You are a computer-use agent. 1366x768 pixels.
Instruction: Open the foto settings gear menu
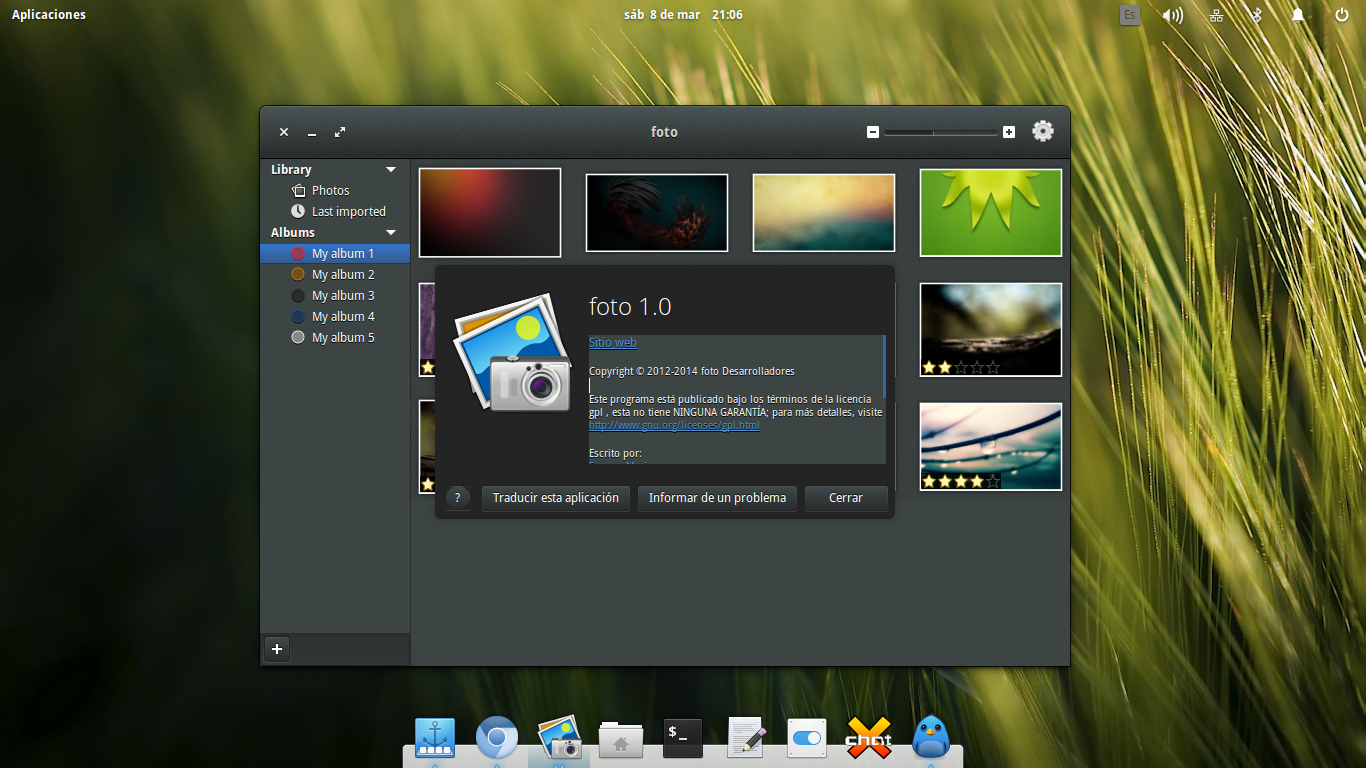tap(1043, 131)
